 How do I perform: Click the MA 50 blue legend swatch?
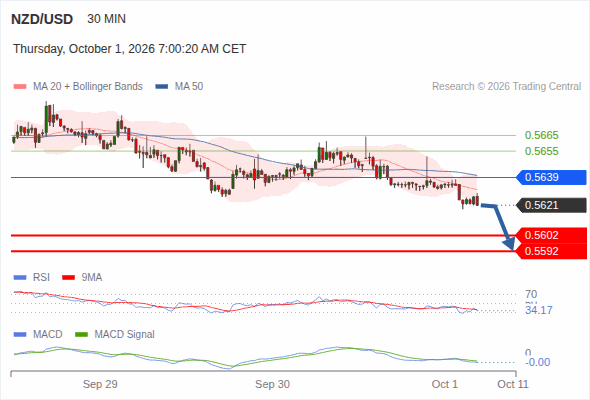point(162,87)
